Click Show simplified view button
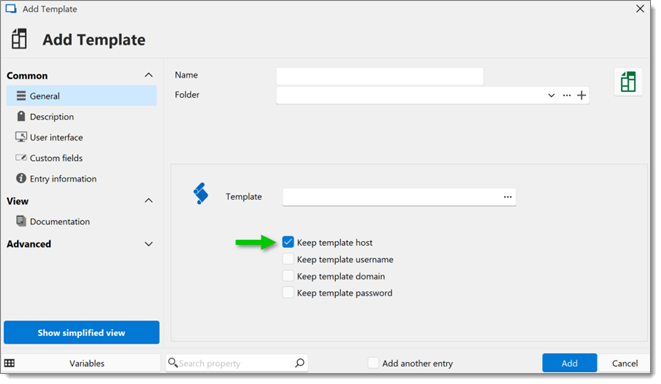661x384 pixels. pyautogui.click(x=82, y=333)
